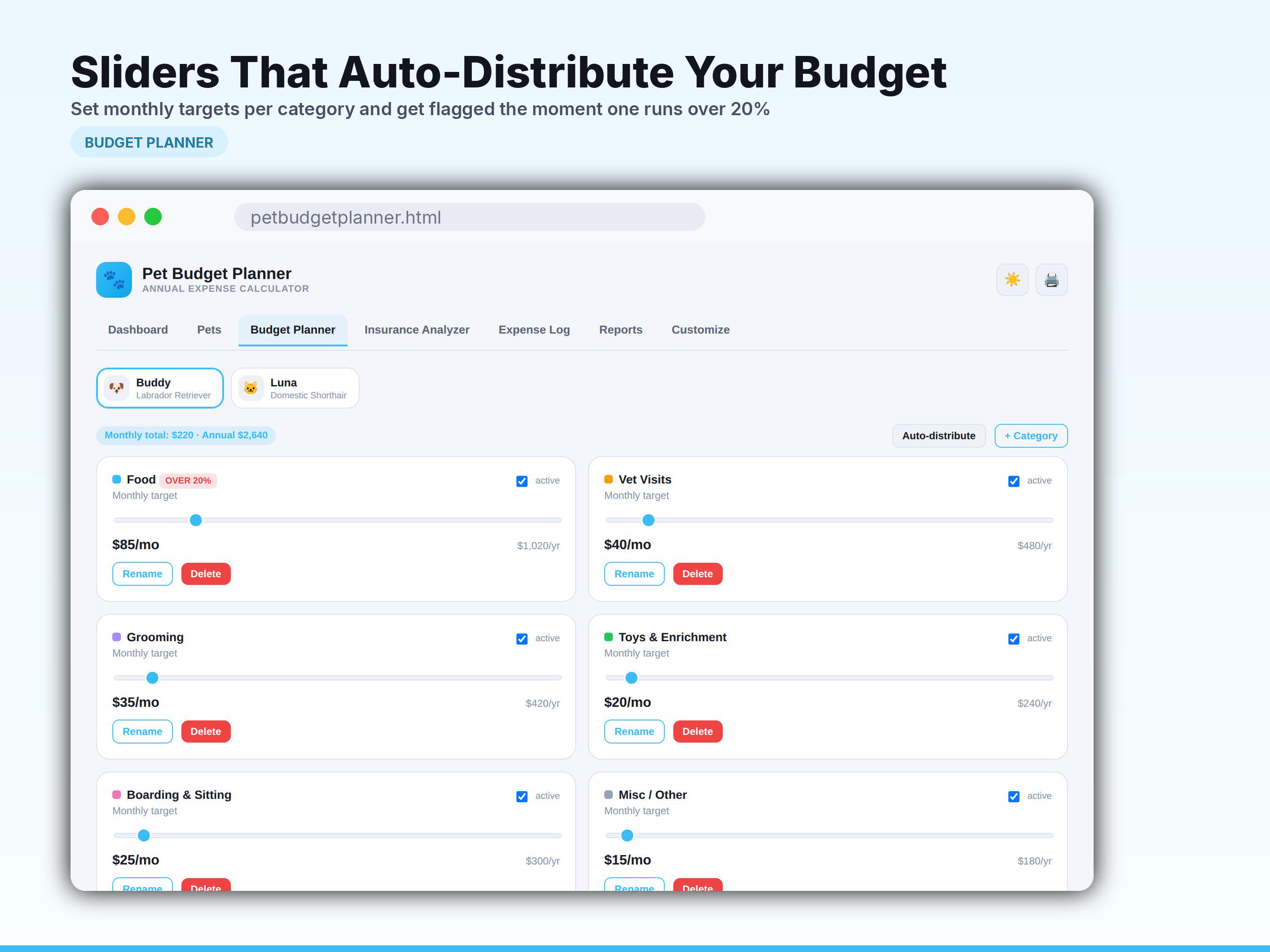Delete the Vet Visits category
Screen dimensions: 1270x952
[698, 574]
